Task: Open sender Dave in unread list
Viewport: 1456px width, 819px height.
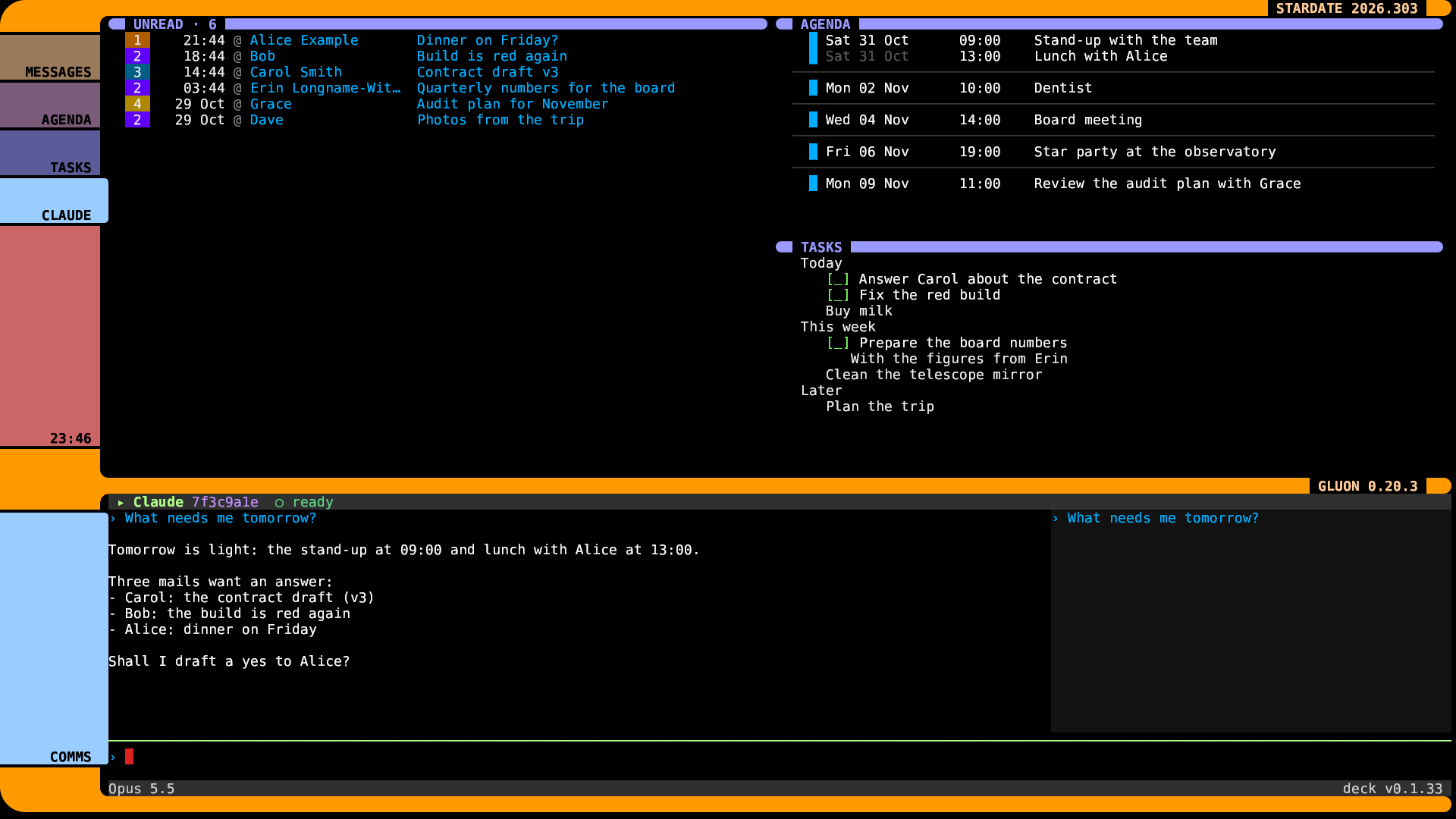Action: [x=267, y=120]
